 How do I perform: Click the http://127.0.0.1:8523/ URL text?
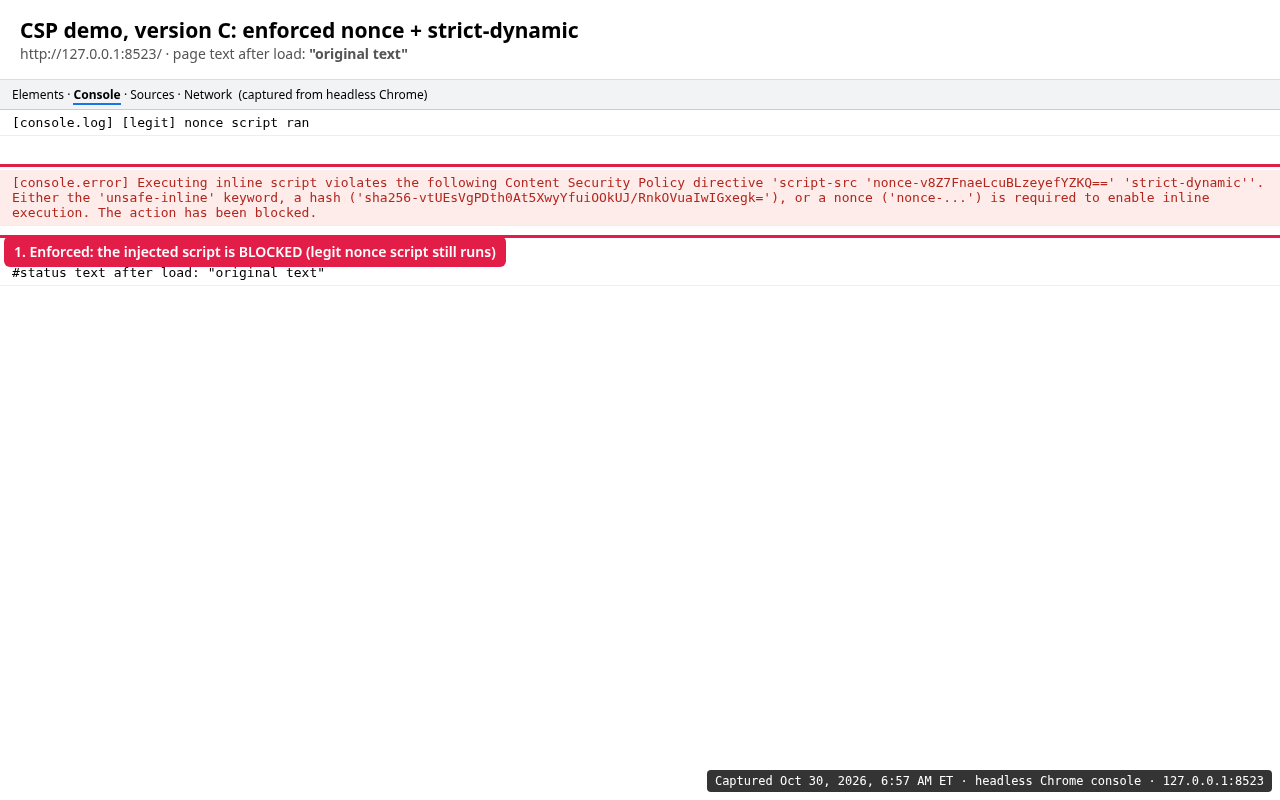(x=91, y=54)
